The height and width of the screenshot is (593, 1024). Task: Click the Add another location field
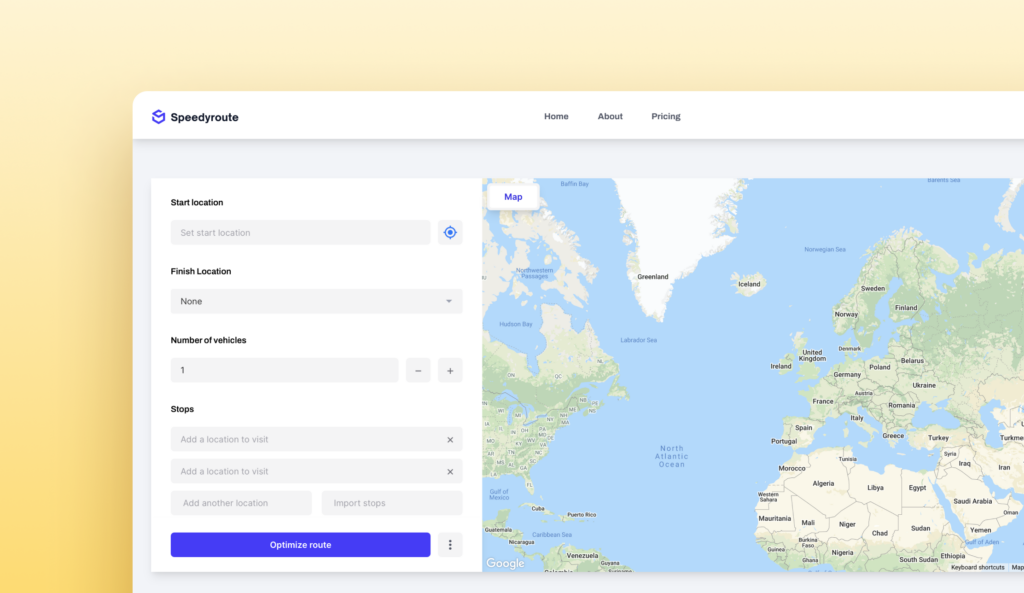tap(241, 502)
